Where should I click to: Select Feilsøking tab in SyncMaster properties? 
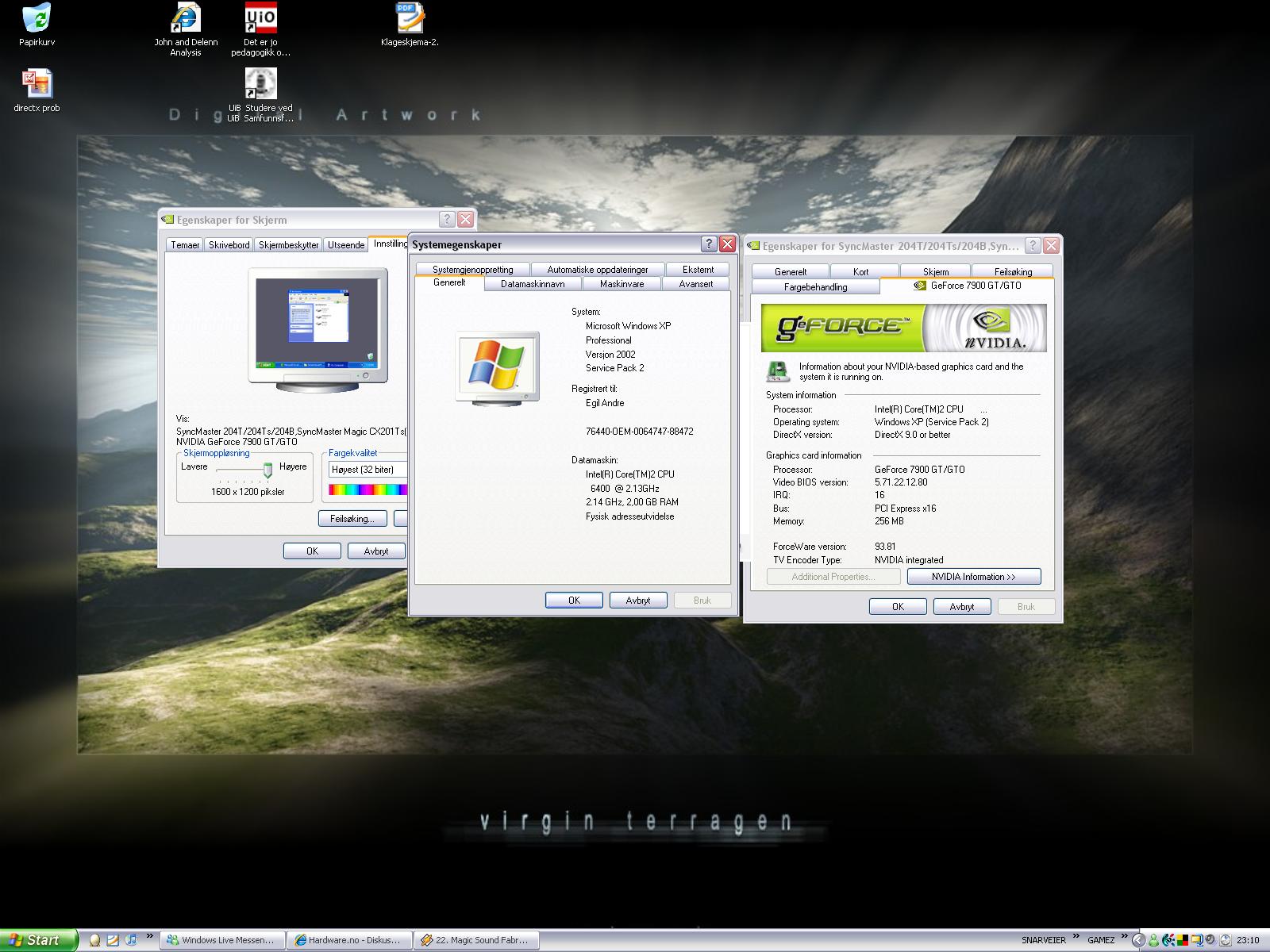pos(1013,271)
